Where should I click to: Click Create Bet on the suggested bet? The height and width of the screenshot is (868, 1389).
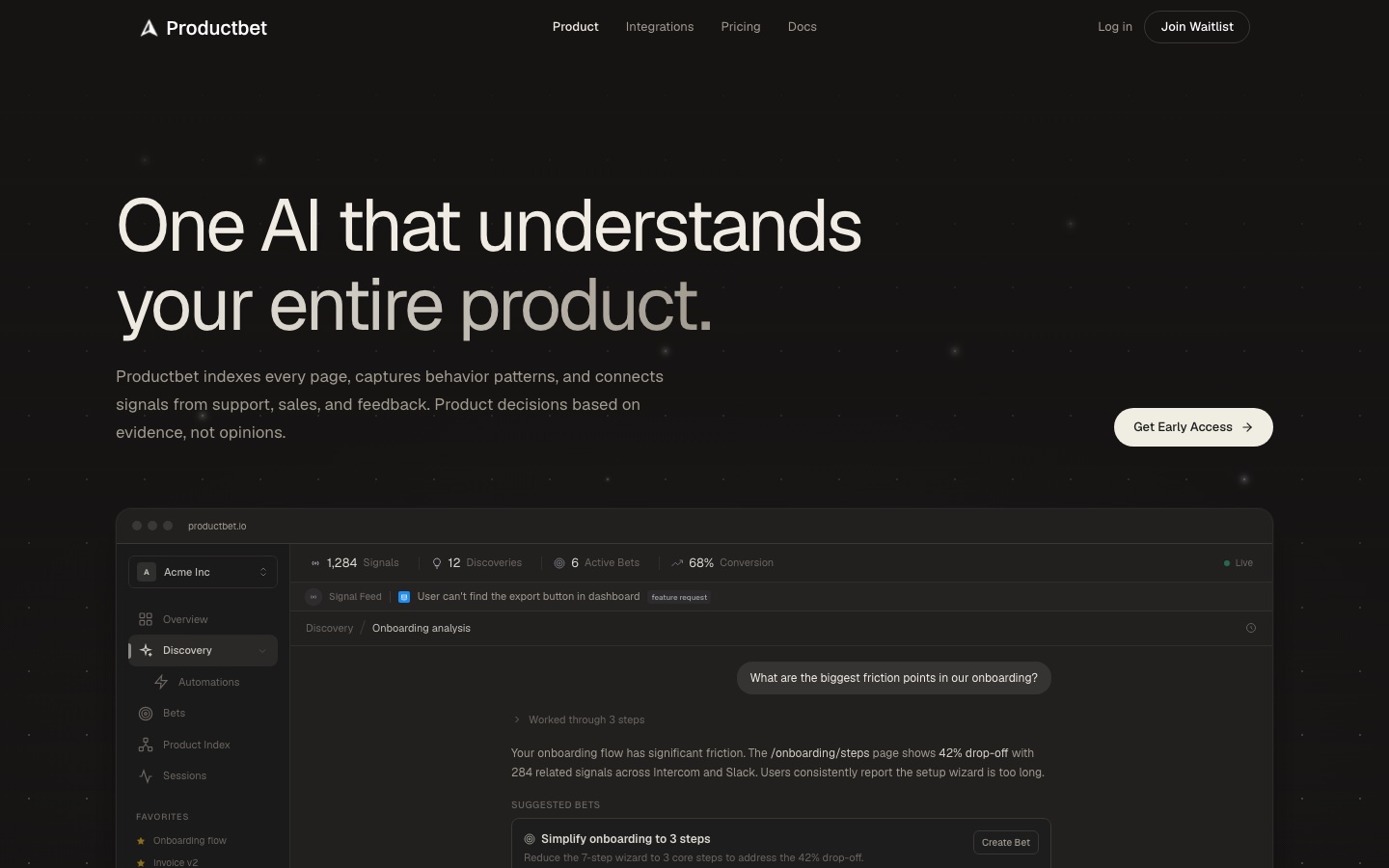click(1006, 843)
